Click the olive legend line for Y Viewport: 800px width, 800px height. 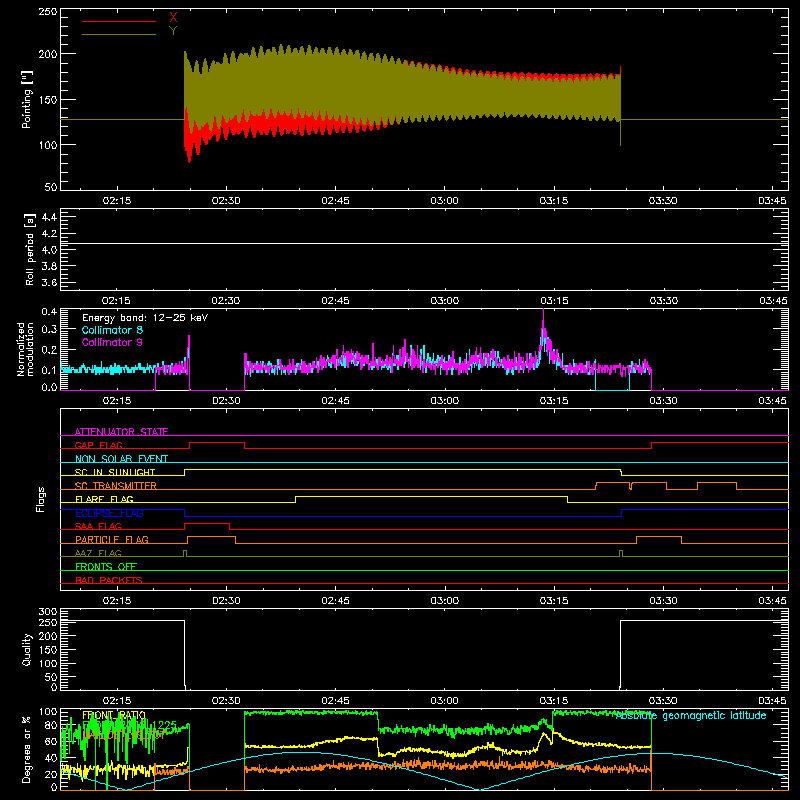click(119, 34)
